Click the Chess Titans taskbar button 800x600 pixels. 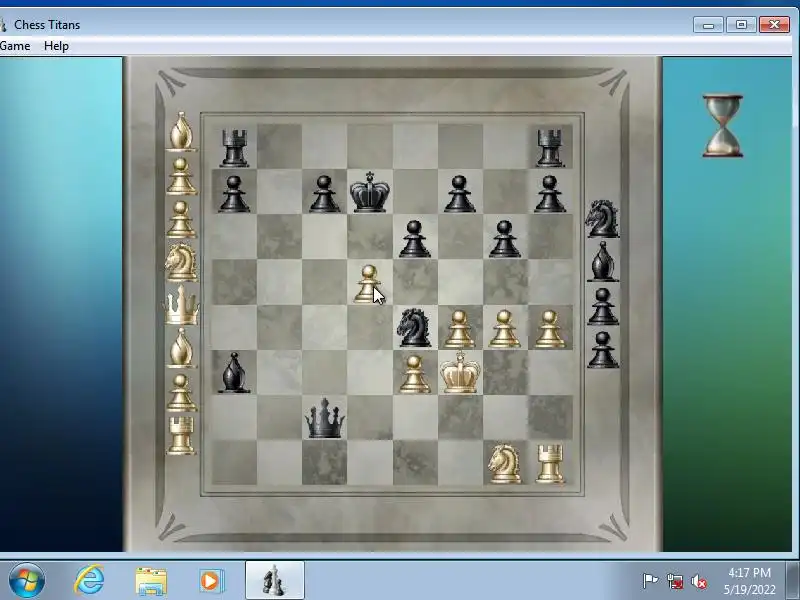click(x=274, y=581)
